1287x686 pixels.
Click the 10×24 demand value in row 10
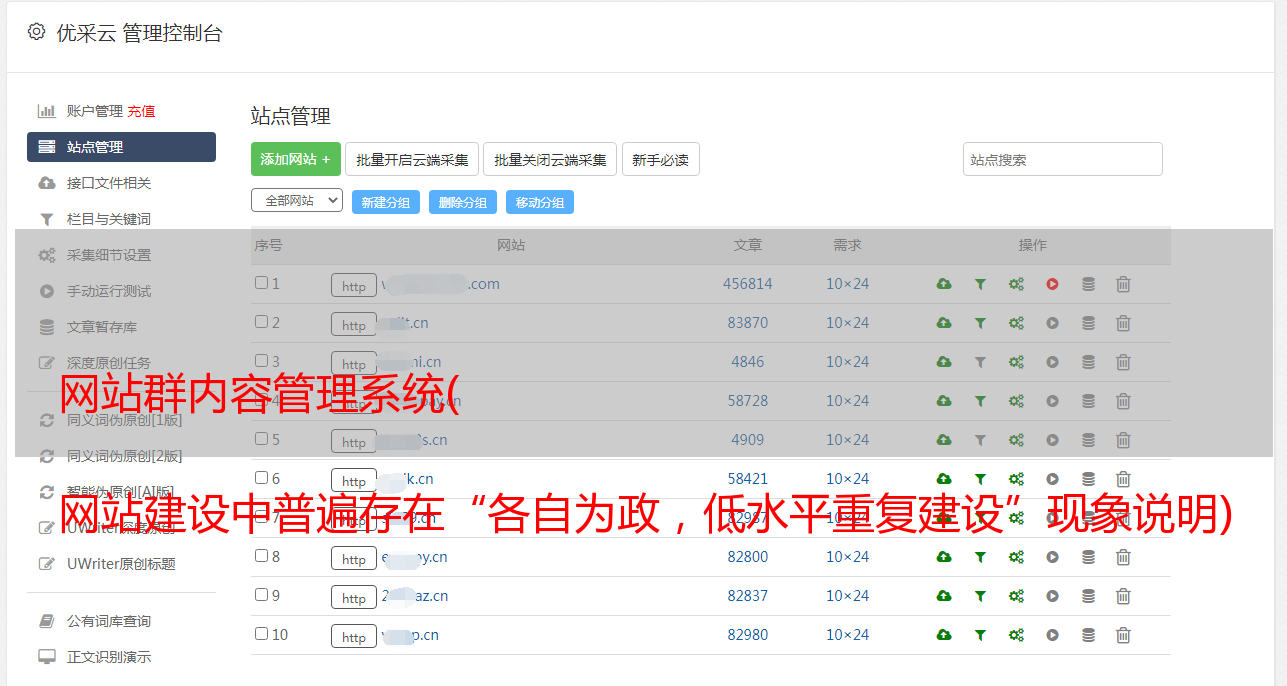tap(847, 635)
